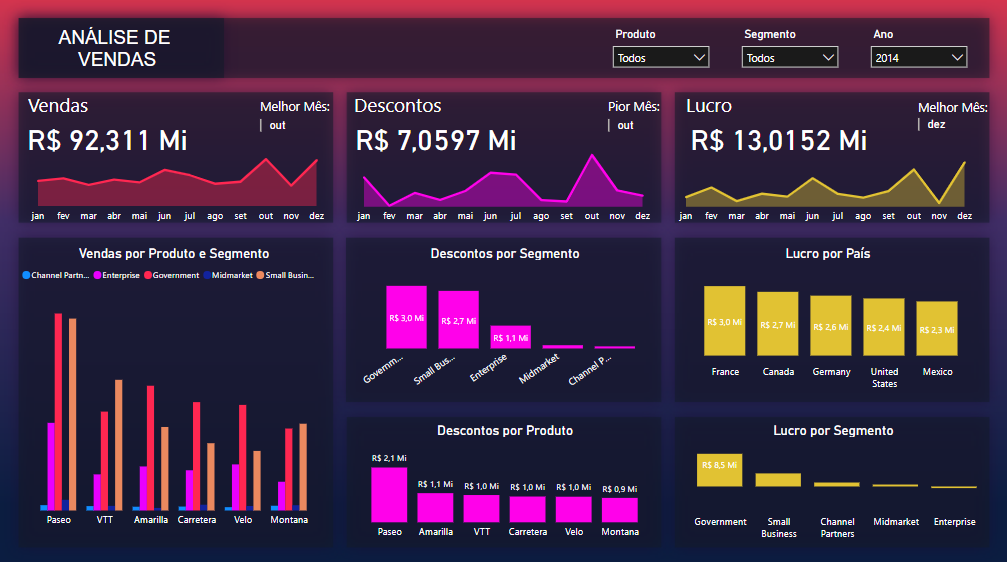Select the Government R$ 8,5 Mi profit bar
Image resolution: width=1007 pixels, height=562 pixels.
719,470
